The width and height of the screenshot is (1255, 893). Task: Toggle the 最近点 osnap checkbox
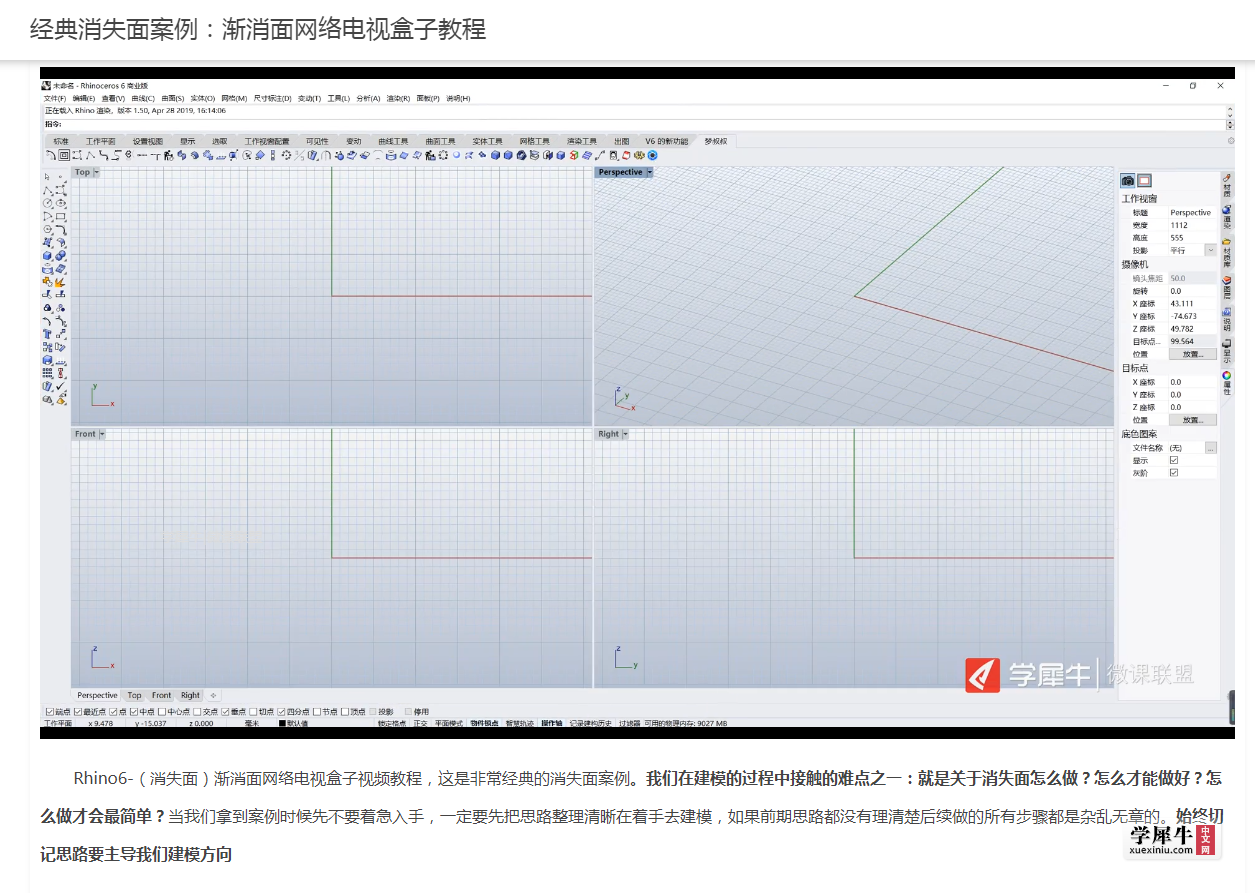point(78,712)
